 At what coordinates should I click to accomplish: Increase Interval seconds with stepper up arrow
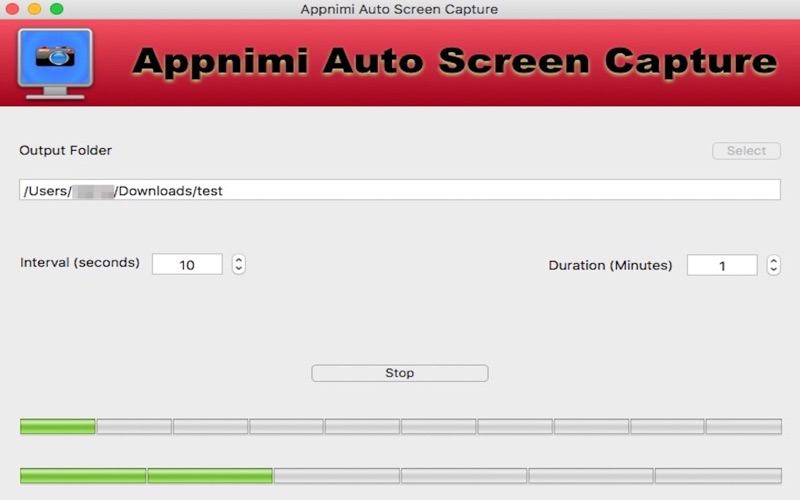click(x=238, y=260)
